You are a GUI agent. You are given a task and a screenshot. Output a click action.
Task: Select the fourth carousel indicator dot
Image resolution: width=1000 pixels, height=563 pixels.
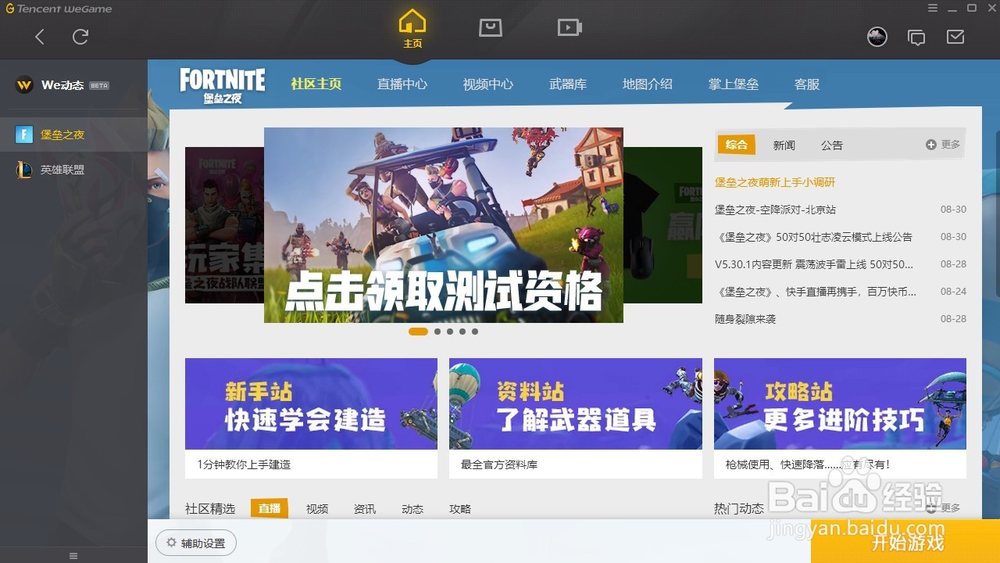463,332
